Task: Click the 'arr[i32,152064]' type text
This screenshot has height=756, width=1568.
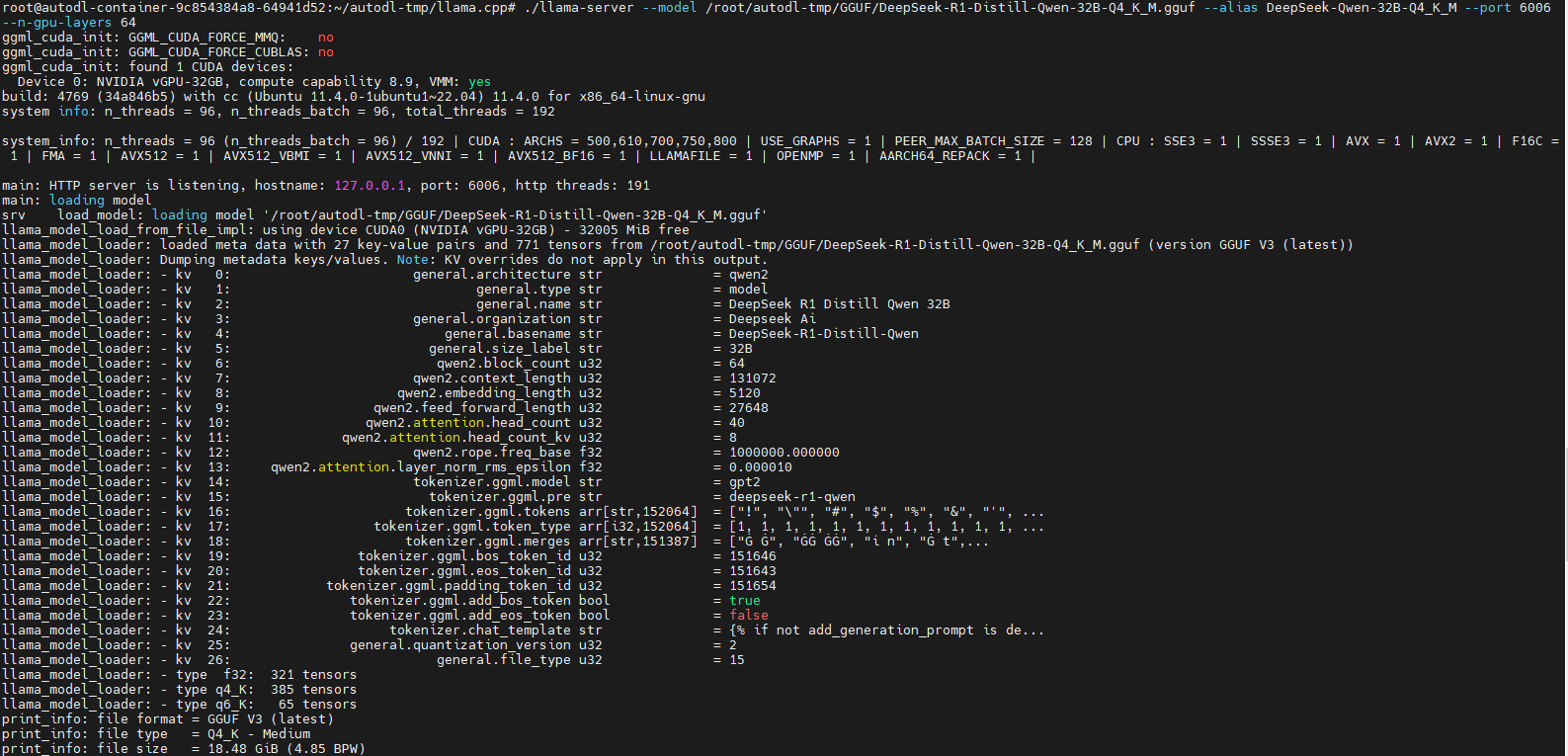Action: [x=638, y=527]
